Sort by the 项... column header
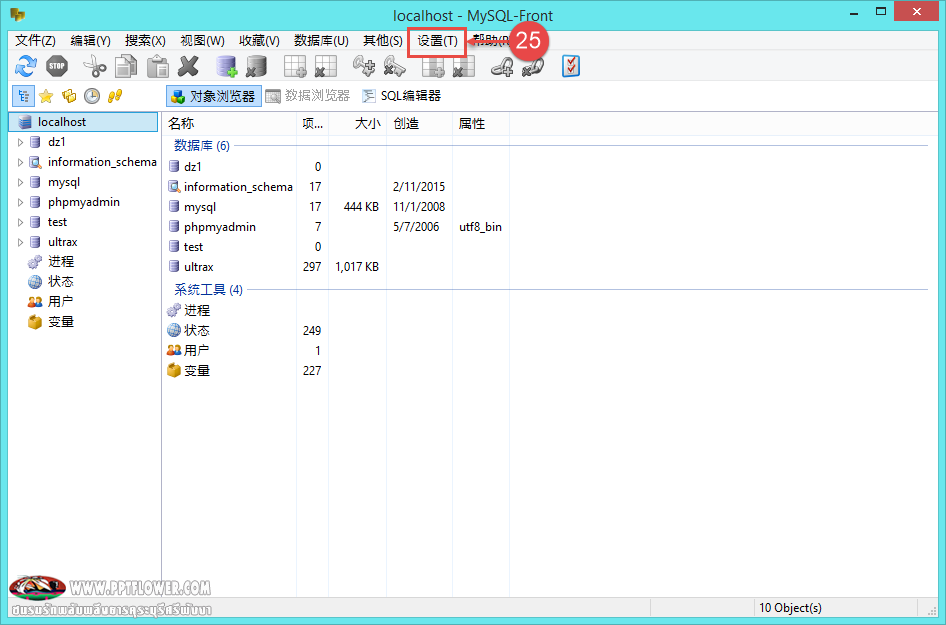The width and height of the screenshot is (946, 625). [x=313, y=124]
